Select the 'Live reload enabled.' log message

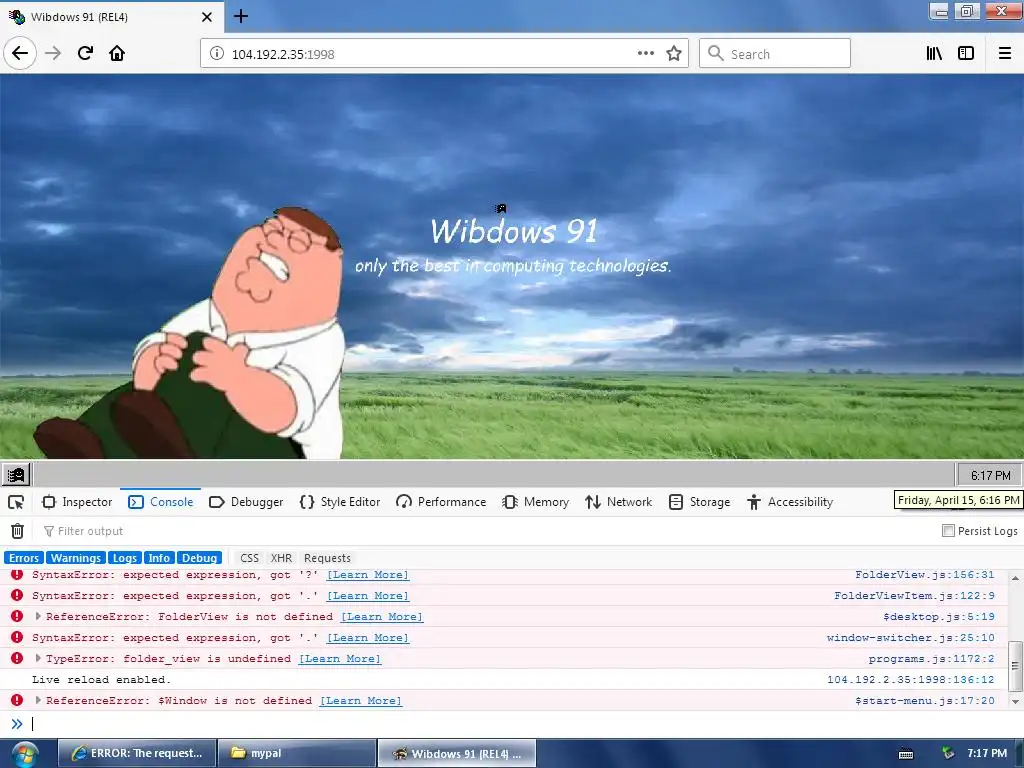(101, 679)
